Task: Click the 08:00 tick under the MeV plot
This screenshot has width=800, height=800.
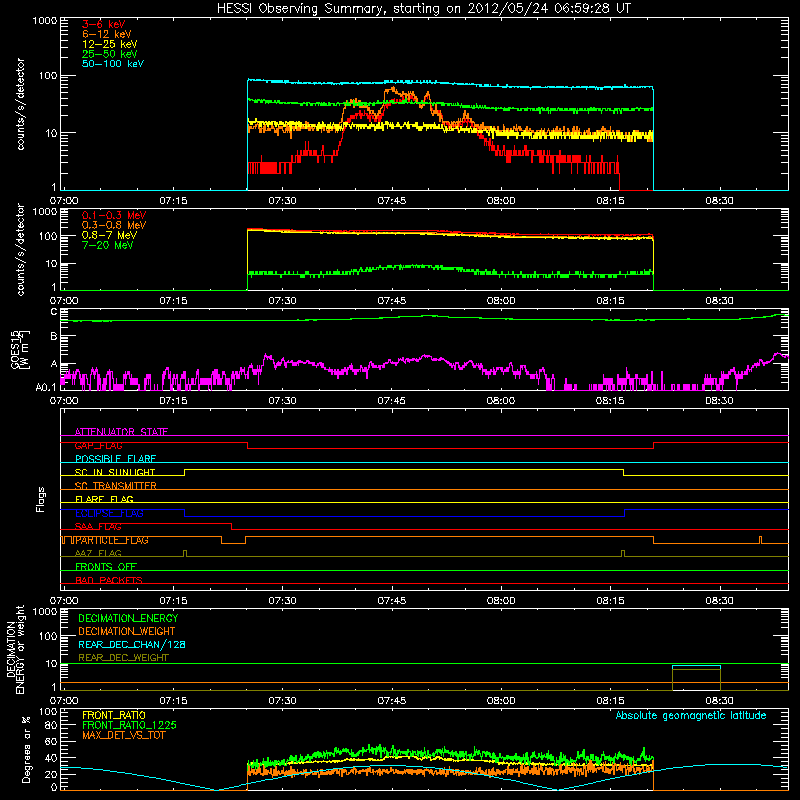Action: tap(501, 301)
